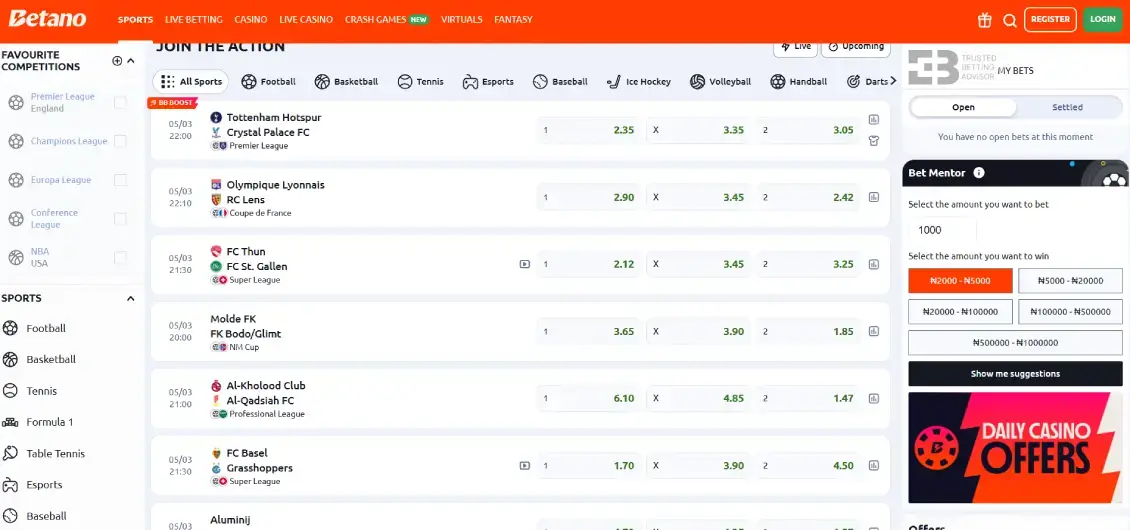Viewport: 1130px width, 530px height.
Task: Click the bet amount input showing 1000
Action: click(943, 230)
